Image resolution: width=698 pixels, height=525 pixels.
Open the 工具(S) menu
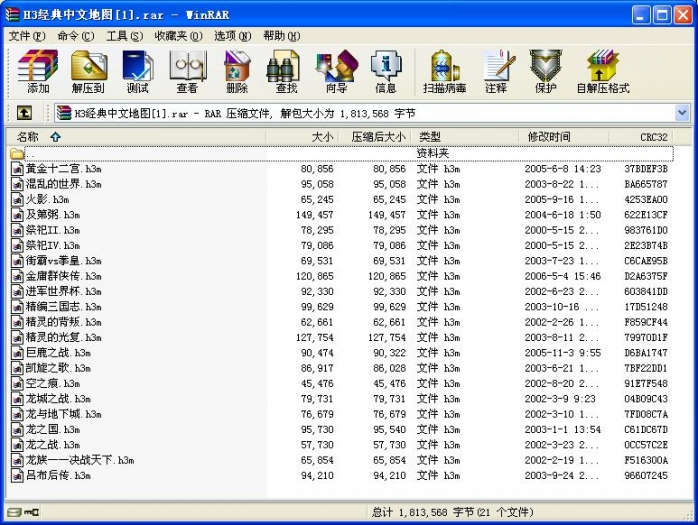(x=125, y=36)
